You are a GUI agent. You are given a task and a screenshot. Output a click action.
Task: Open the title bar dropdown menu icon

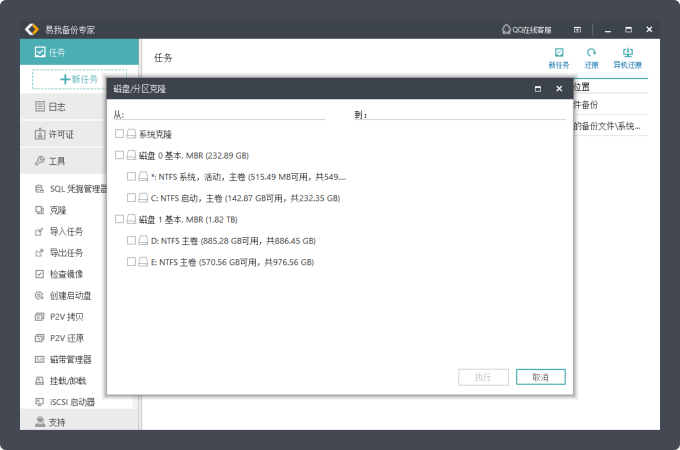click(x=577, y=30)
